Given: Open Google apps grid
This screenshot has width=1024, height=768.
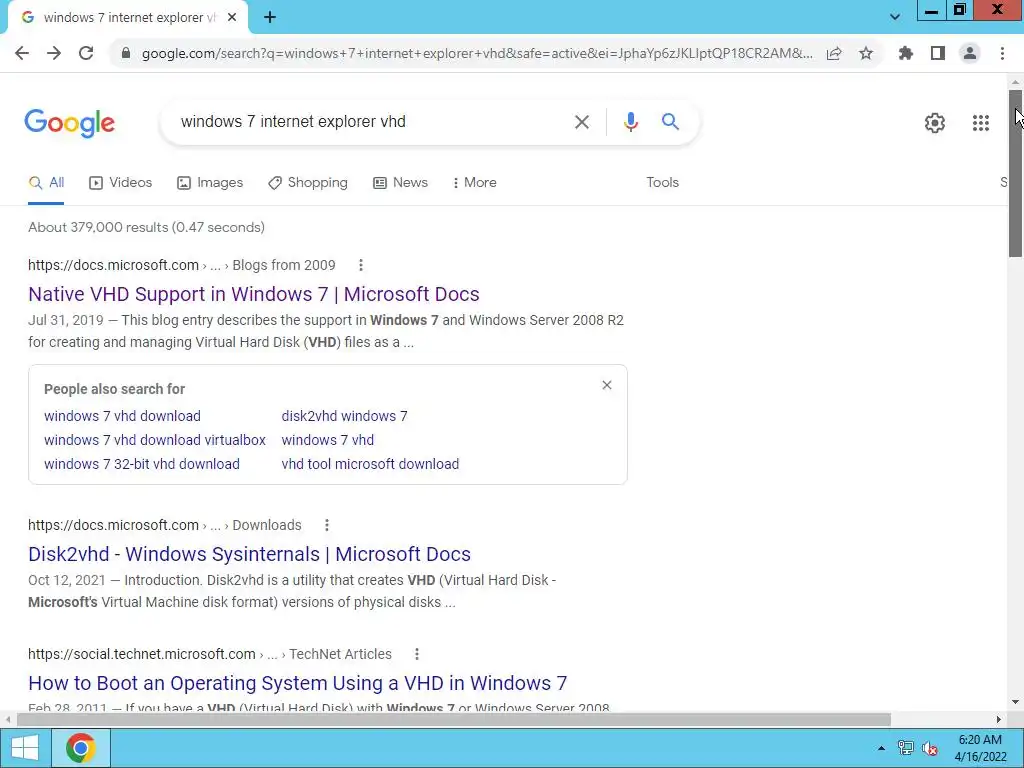Looking at the screenshot, I should click(x=980, y=123).
